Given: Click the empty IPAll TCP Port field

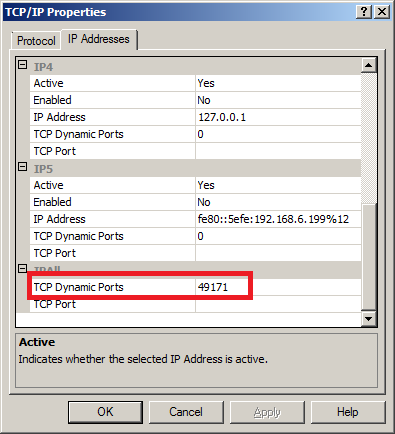Looking at the screenshot, I should click(278, 304).
